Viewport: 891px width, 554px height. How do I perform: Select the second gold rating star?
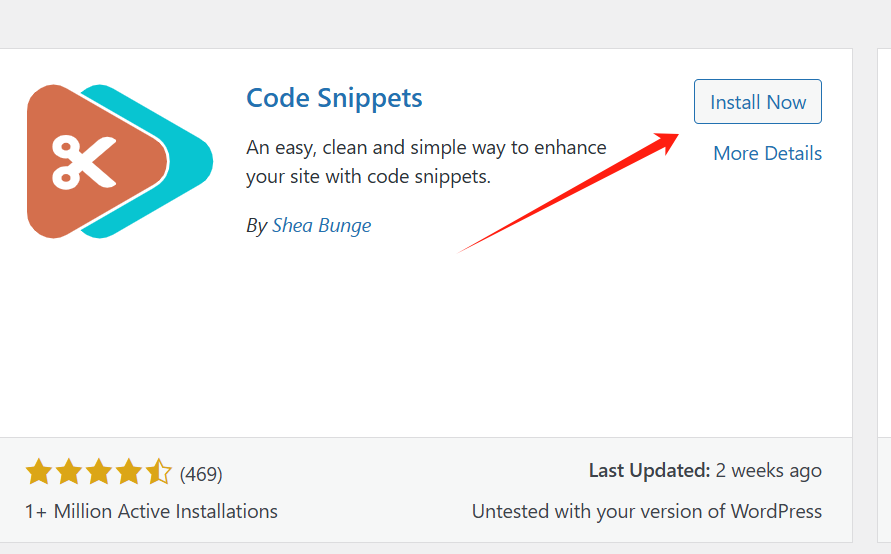pyautogui.click(x=69, y=472)
